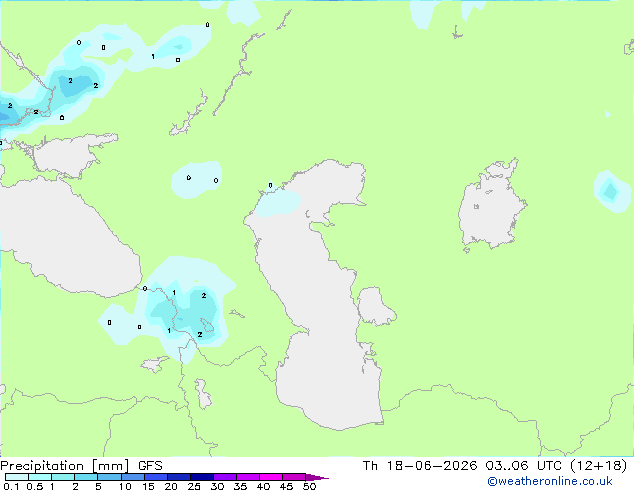Viewport: 634px width, 490px height.
Task: Click the 0.1–0.5 mm legend color swatch
Action: (x=17, y=477)
